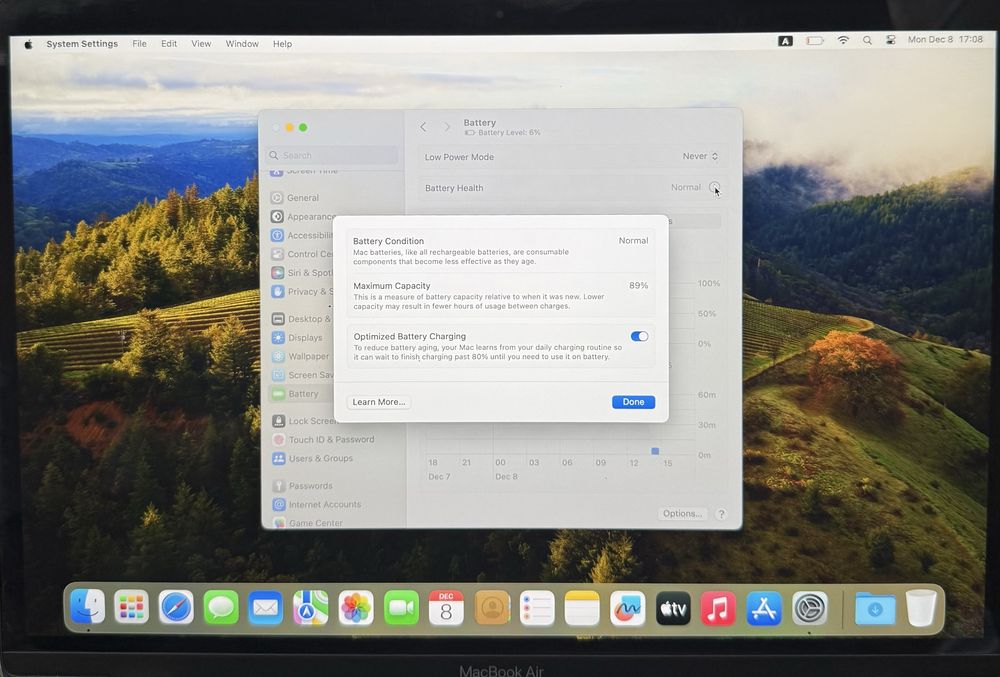Image resolution: width=1000 pixels, height=677 pixels.
Task: Open the View menu
Action: [201, 44]
